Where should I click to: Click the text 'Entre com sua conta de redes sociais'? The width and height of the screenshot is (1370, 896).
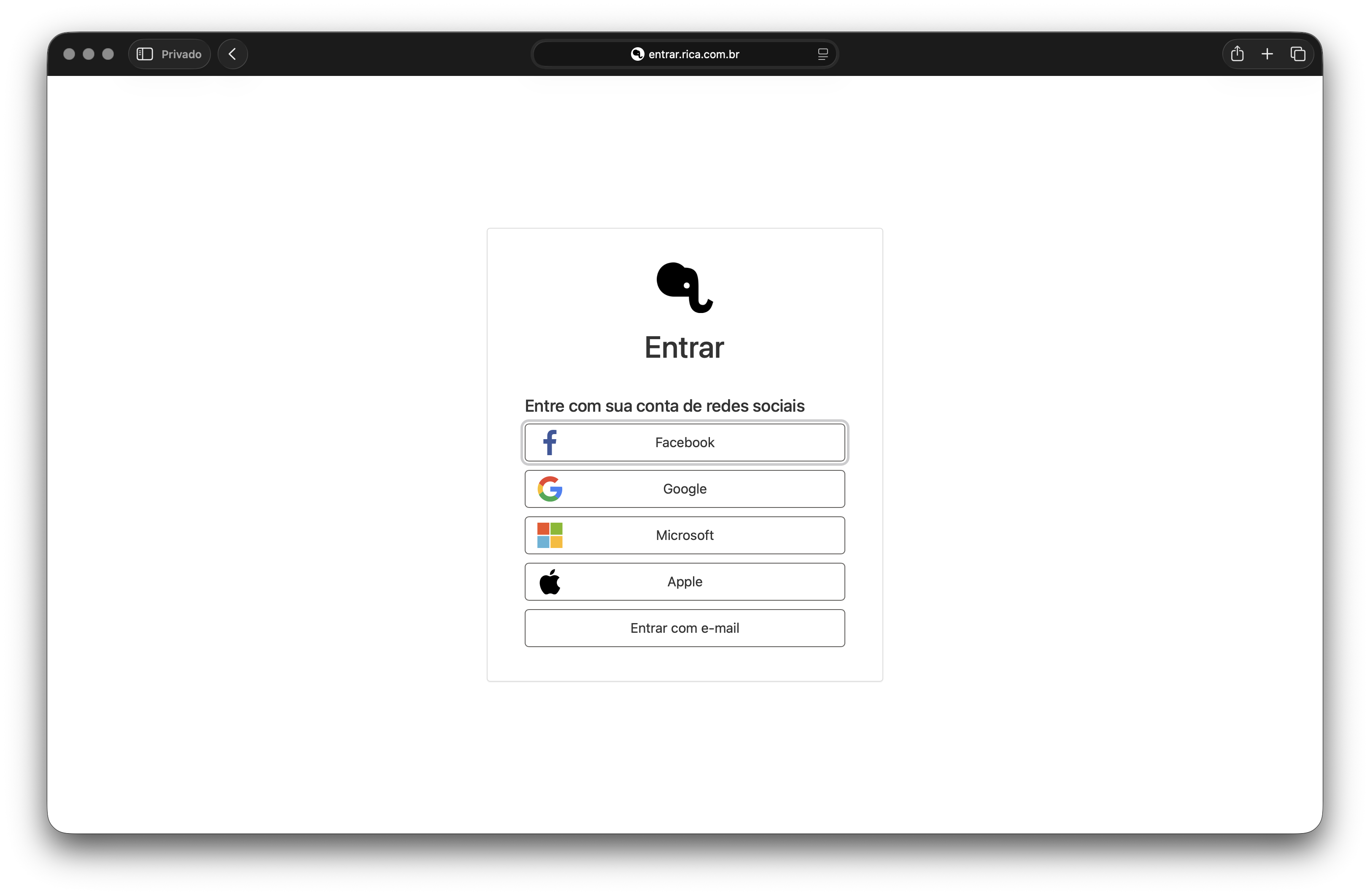[664, 406]
